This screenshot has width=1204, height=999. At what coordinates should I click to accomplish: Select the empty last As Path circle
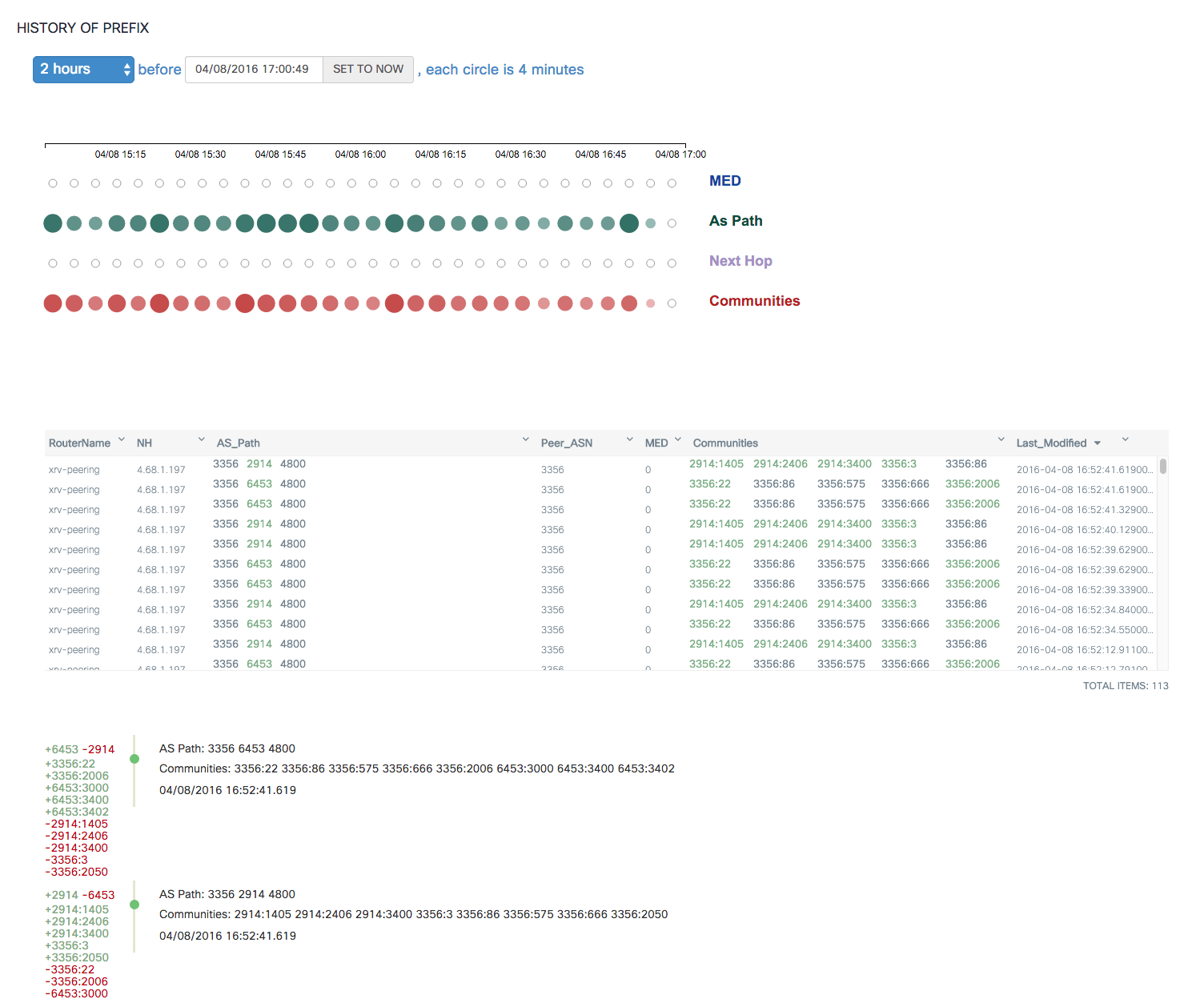[672, 223]
